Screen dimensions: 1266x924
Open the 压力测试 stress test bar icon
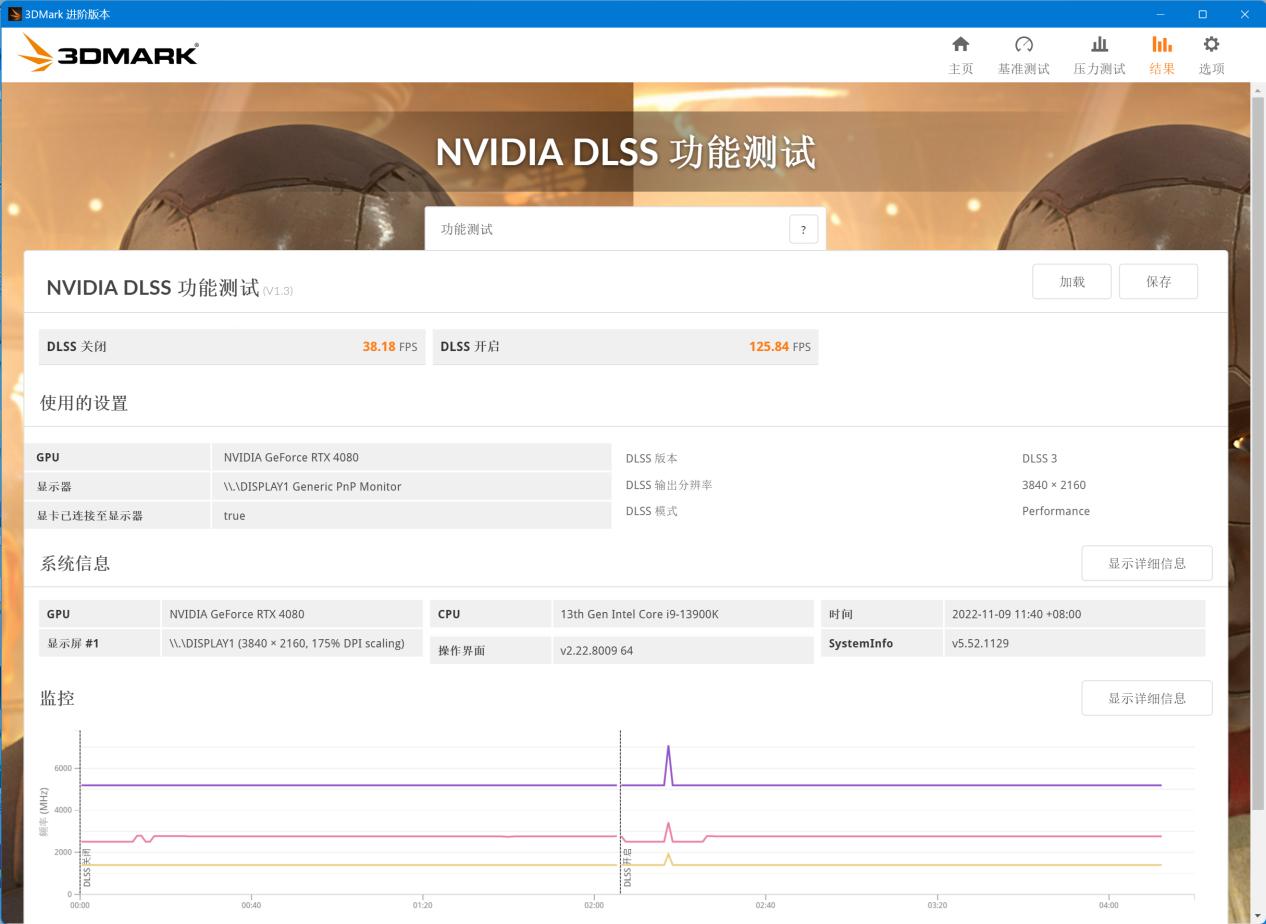(x=1099, y=55)
